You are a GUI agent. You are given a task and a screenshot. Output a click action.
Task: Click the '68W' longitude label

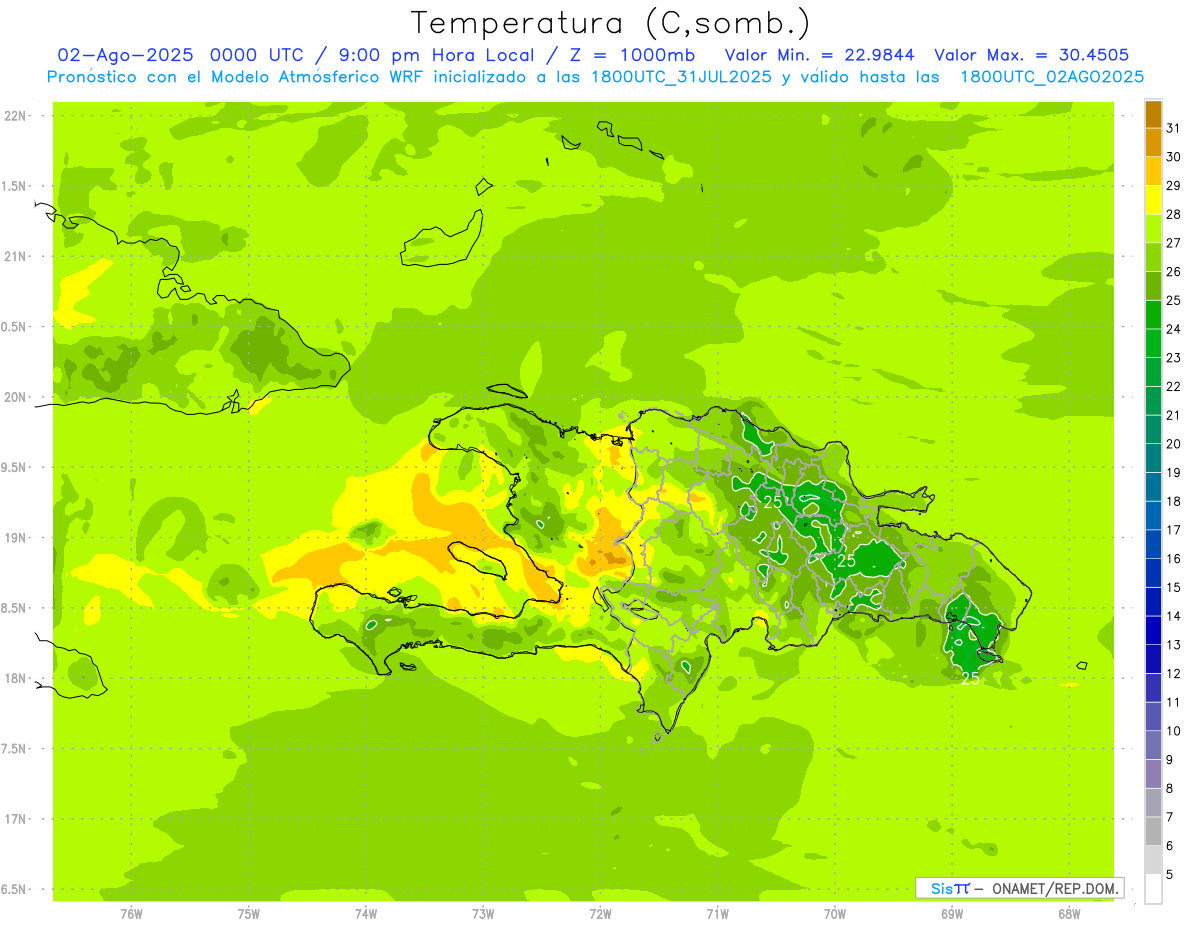point(1068,914)
